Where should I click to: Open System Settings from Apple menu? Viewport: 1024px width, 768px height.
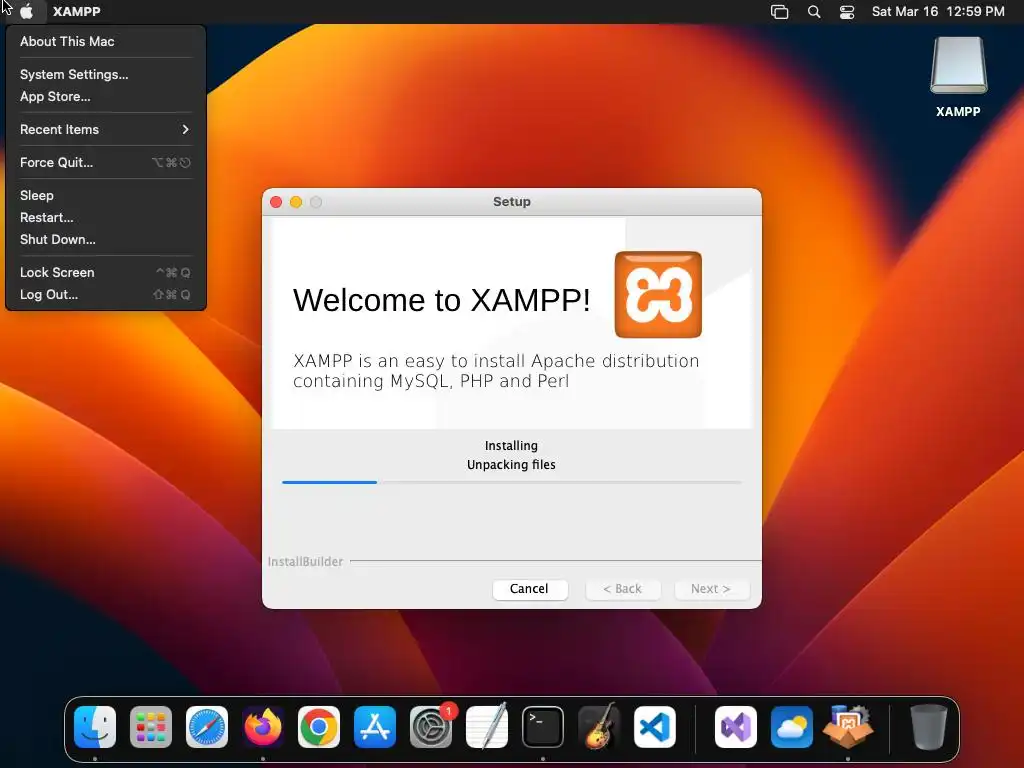pyautogui.click(x=105, y=74)
